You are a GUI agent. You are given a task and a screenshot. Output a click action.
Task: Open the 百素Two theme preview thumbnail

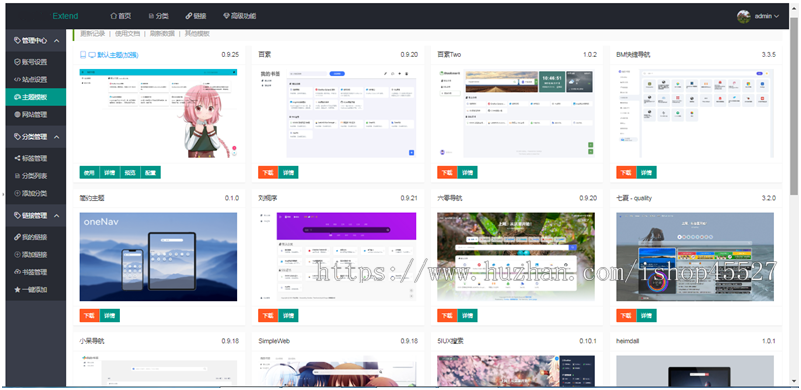pyautogui.click(x=516, y=113)
